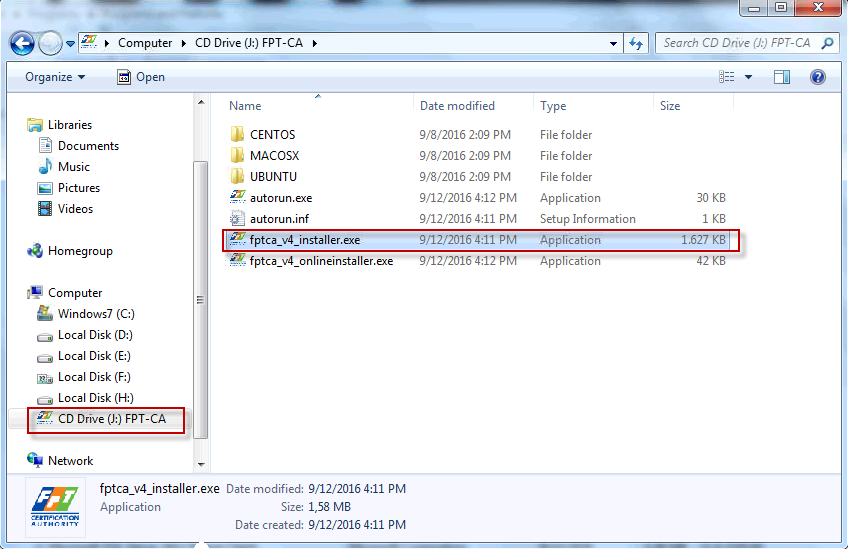Click the search magnifier icon
This screenshot has height=549, width=848.
(827, 43)
